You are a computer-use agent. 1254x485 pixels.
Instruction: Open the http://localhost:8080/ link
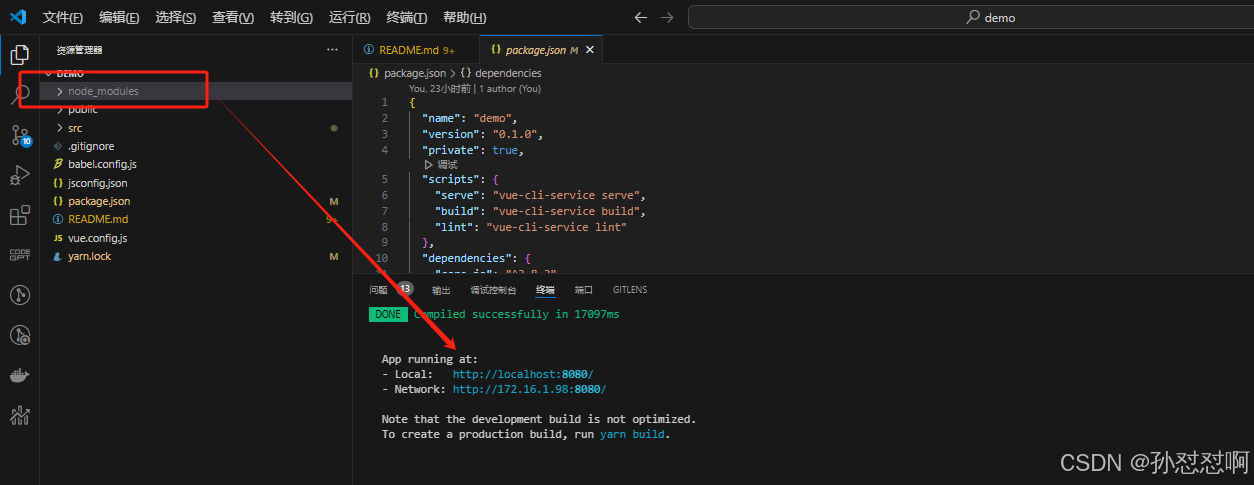click(x=523, y=374)
